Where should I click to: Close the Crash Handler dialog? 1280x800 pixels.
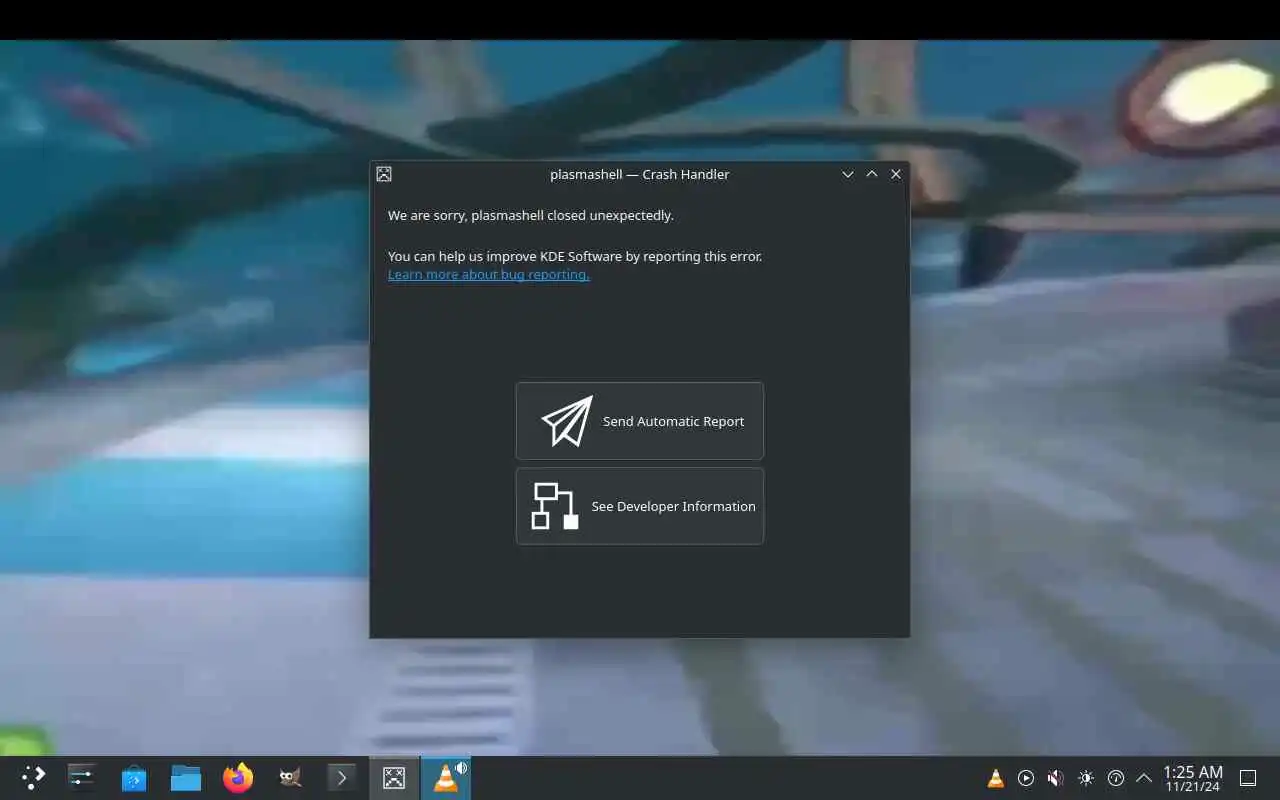click(x=896, y=174)
